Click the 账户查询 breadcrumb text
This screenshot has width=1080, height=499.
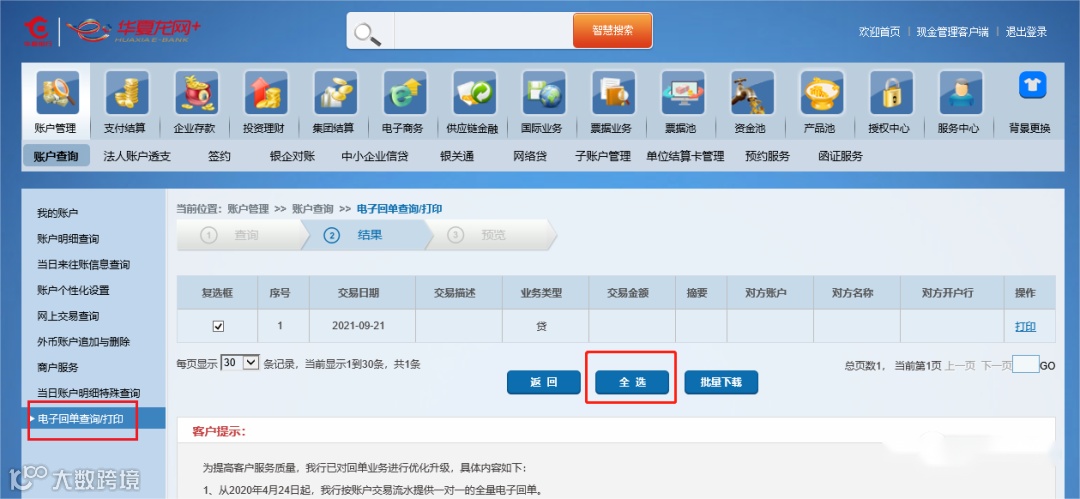tap(313, 208)
